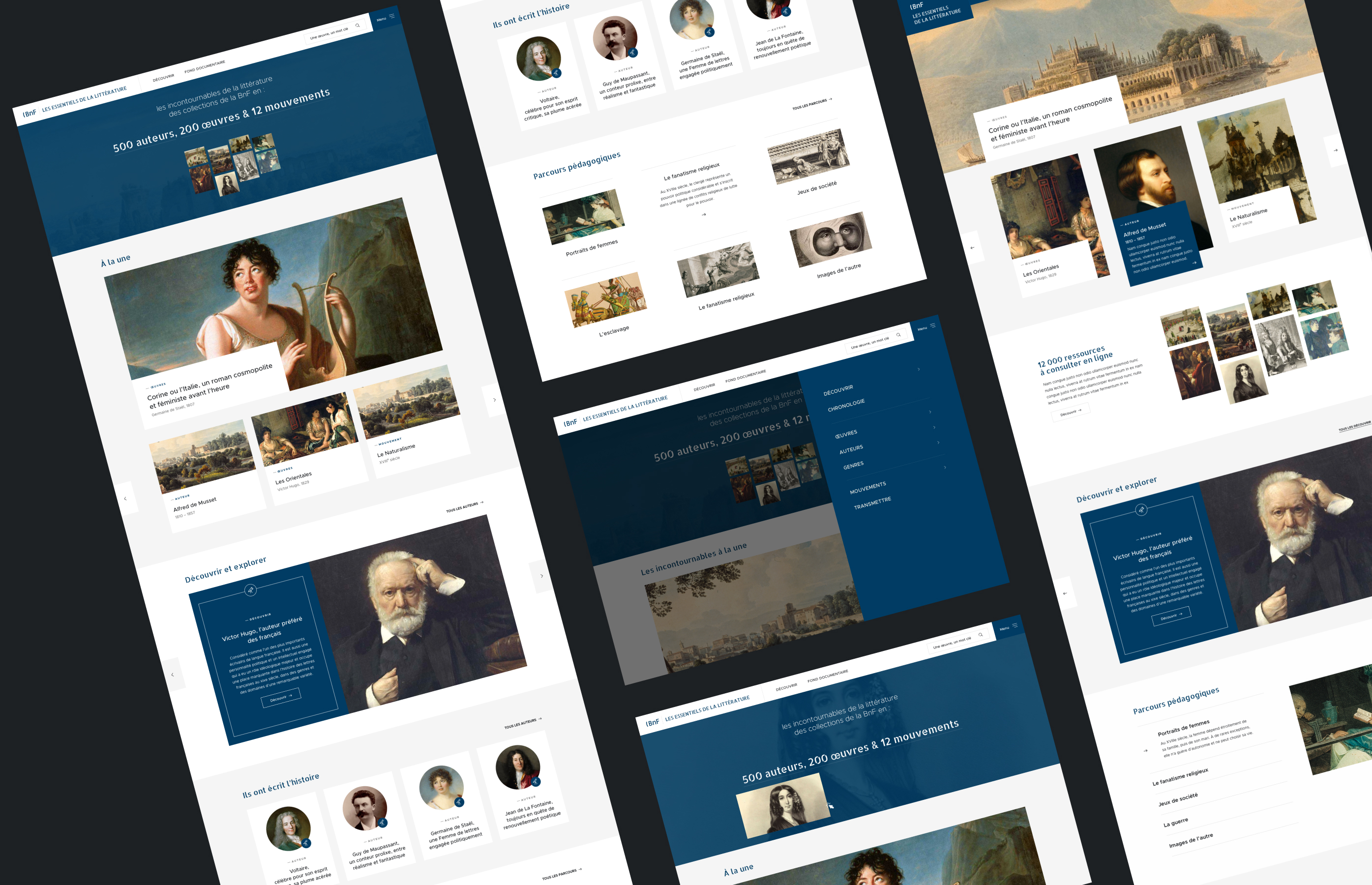Click previous arrow beside Victor Hugo card, right mockup

point(1065,593)
